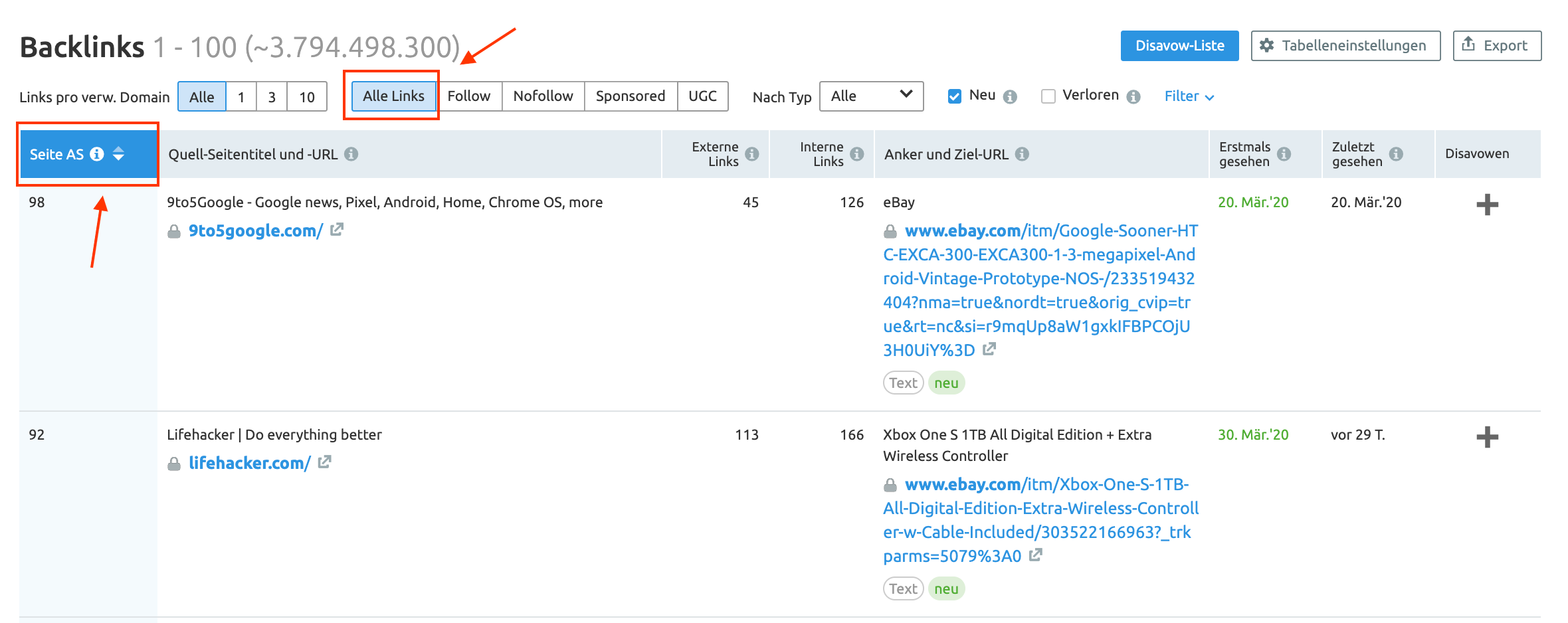1568x623 pixels.
Task: Filter by Follow links
Action: click(x=469, y=96)
